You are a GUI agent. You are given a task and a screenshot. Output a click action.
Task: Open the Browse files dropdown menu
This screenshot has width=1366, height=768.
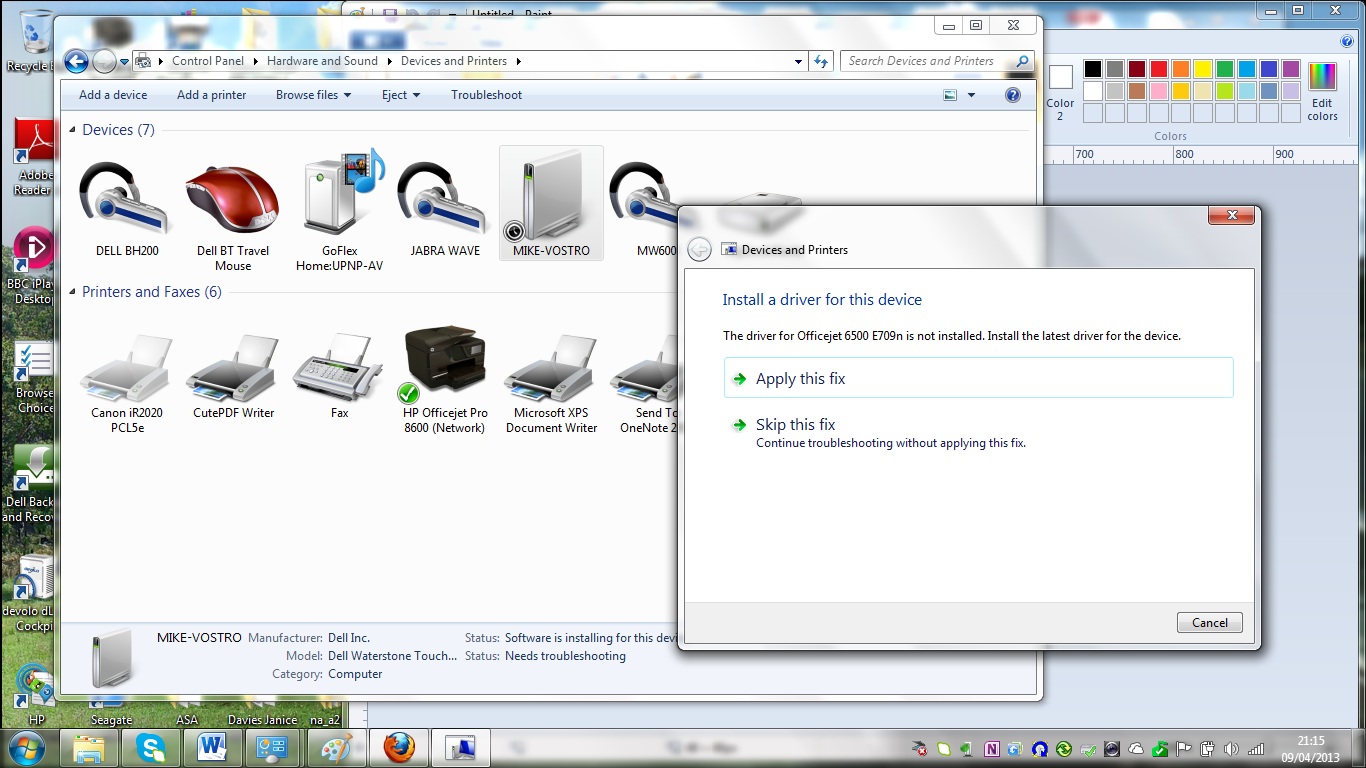click(x=313, y=95)
